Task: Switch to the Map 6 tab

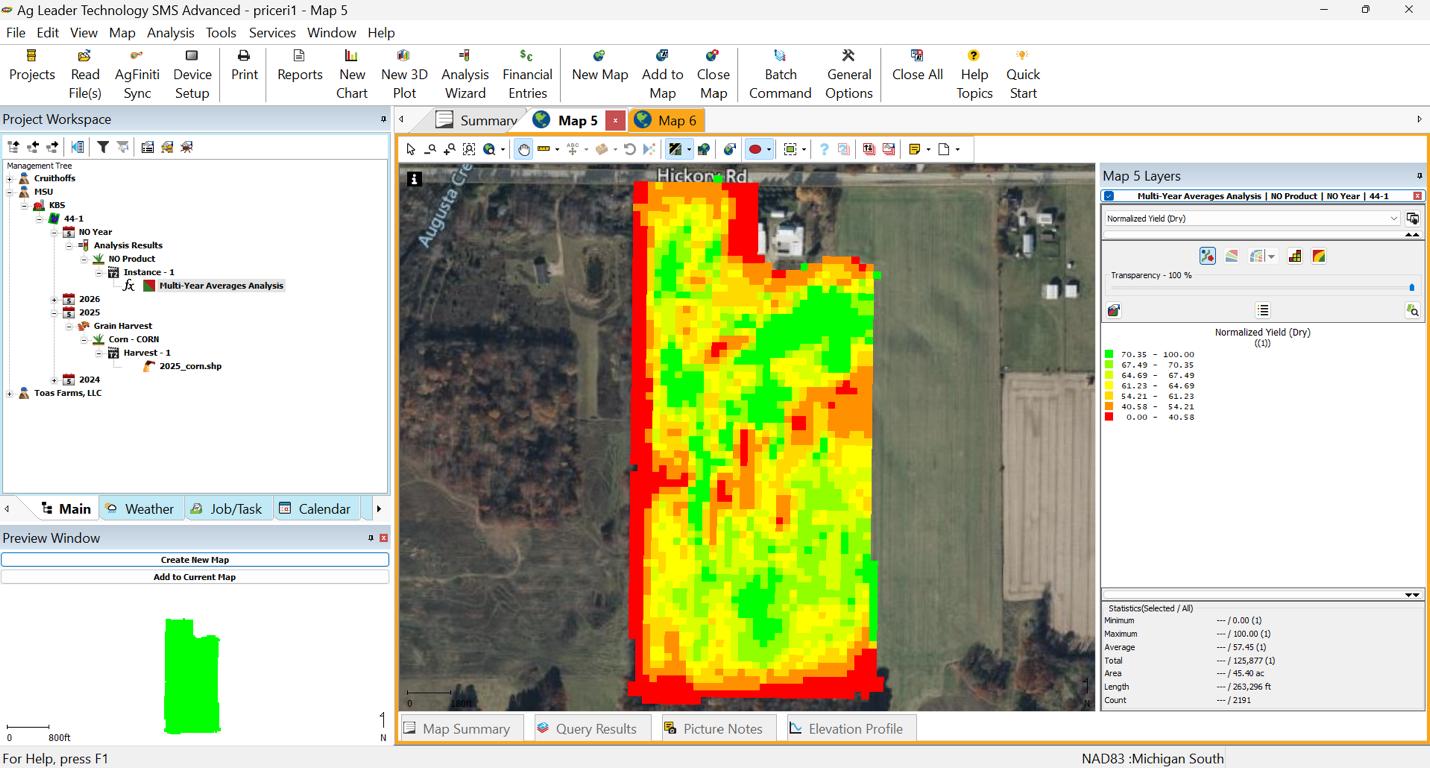Action: tap(666, 120)
